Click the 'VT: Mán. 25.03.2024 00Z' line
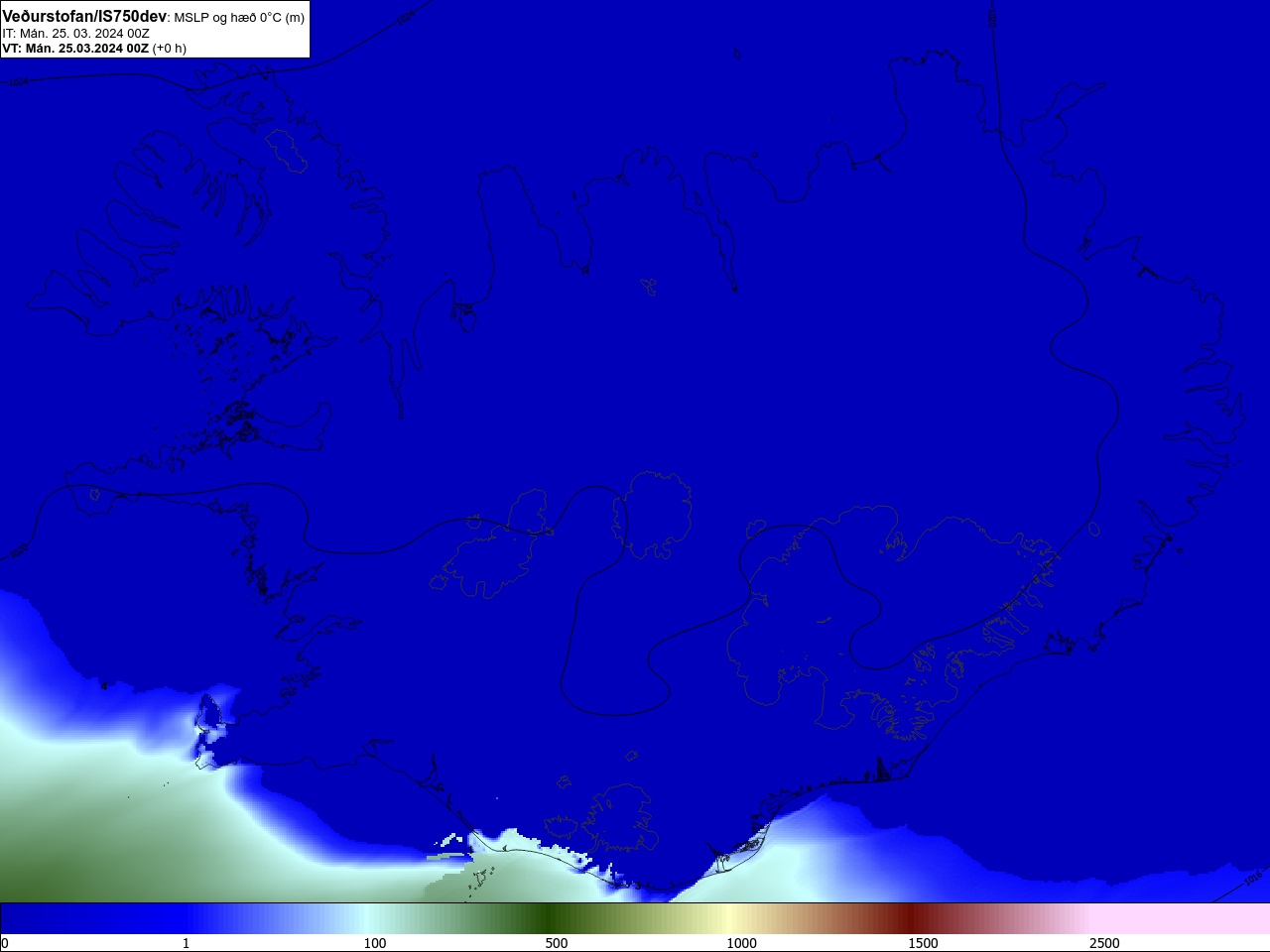Screen dimensions: 1270x952 [75, 48]
